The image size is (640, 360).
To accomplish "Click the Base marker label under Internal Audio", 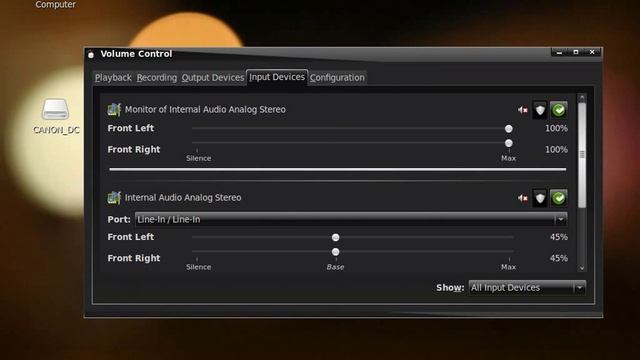I will tap(336, 267).
